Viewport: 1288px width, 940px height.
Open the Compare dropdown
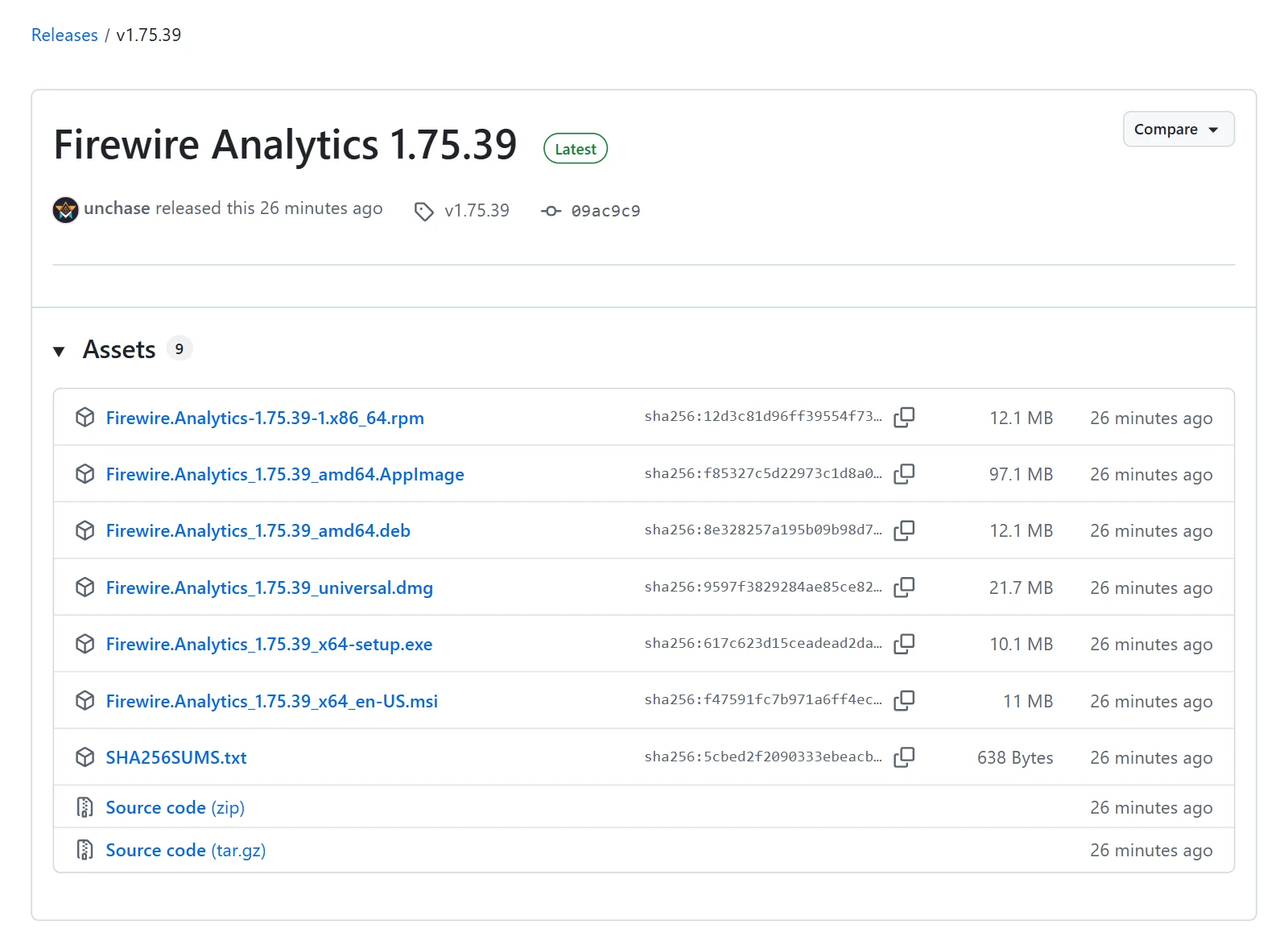(x=1179, y=129)
